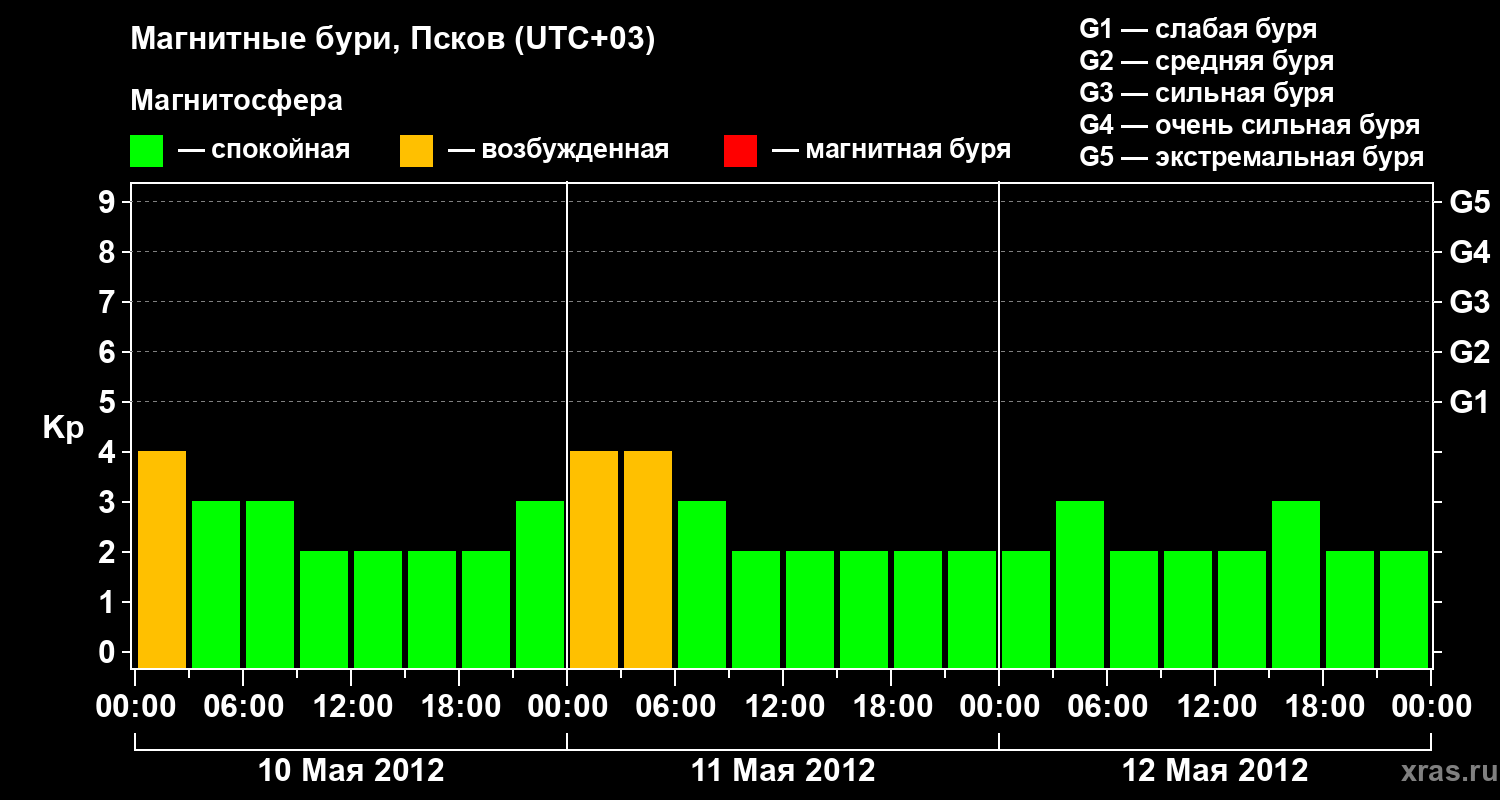Select the 06:00–09:00 bar on 12 May
This screenshot has height=800, width=1500.
(1134, 609)
